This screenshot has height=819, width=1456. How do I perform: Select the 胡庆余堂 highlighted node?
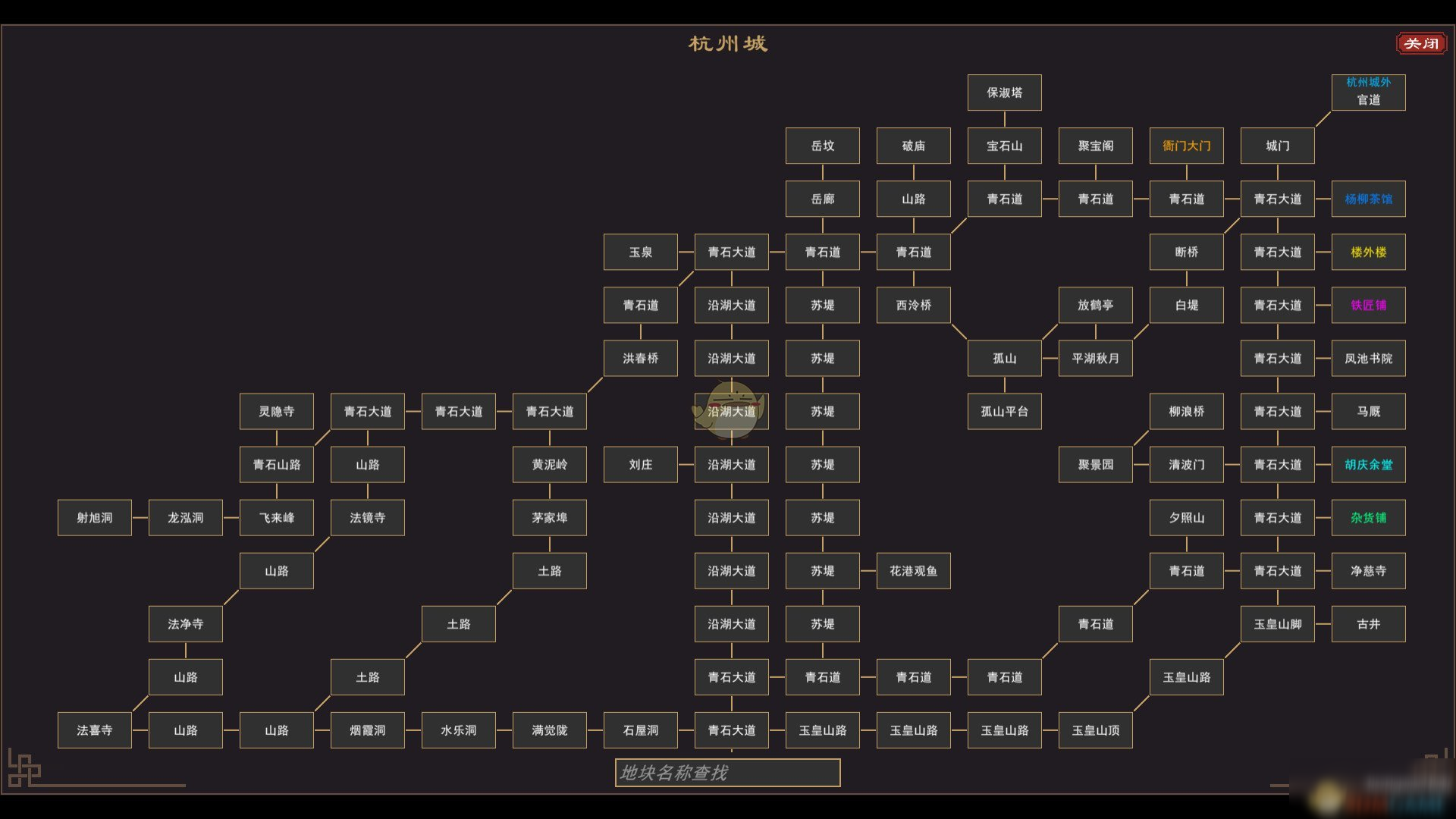(1370, 464)
